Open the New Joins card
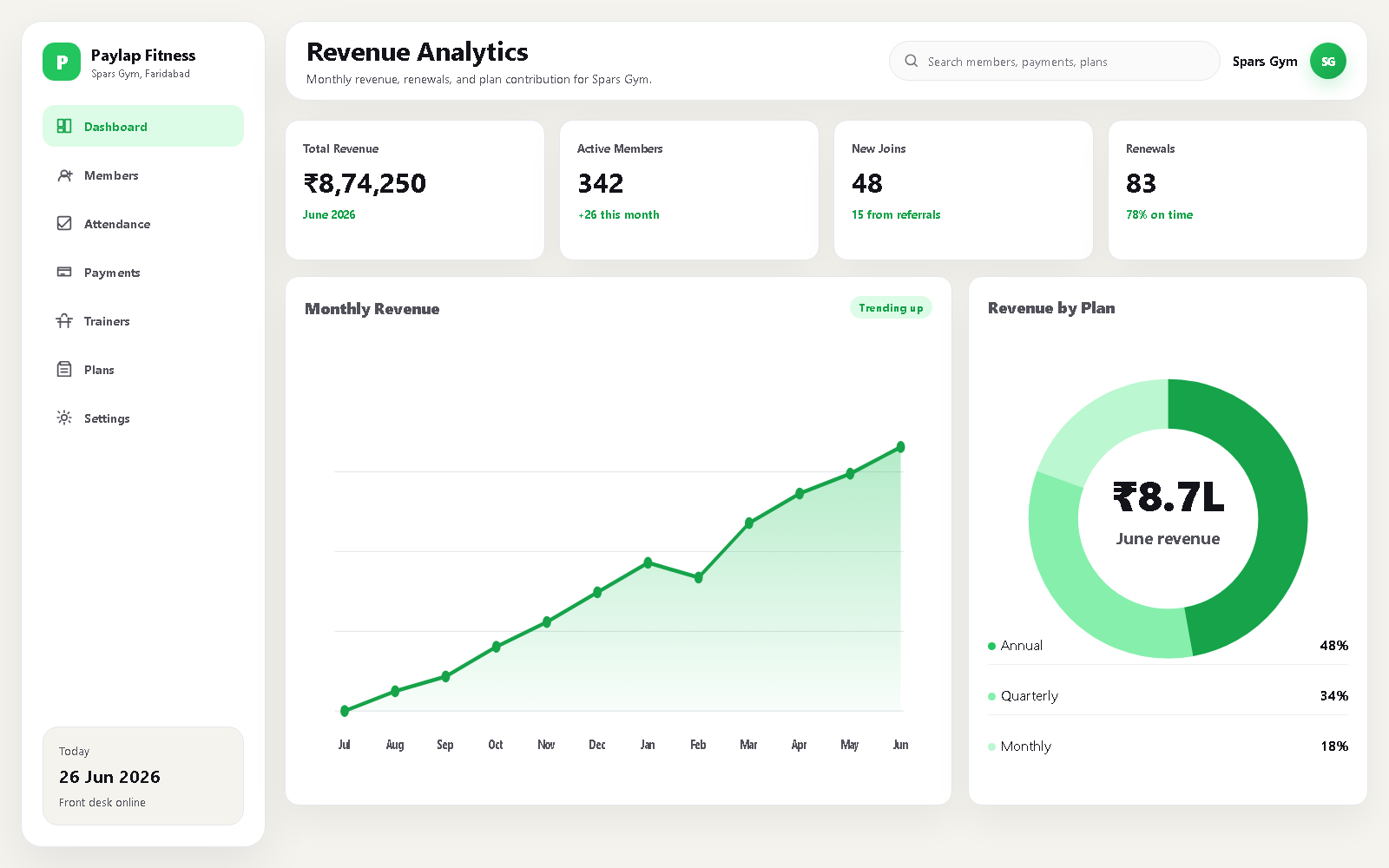Image resolution: width=1389 pixels, height=868 pixels. coord(964,190)
